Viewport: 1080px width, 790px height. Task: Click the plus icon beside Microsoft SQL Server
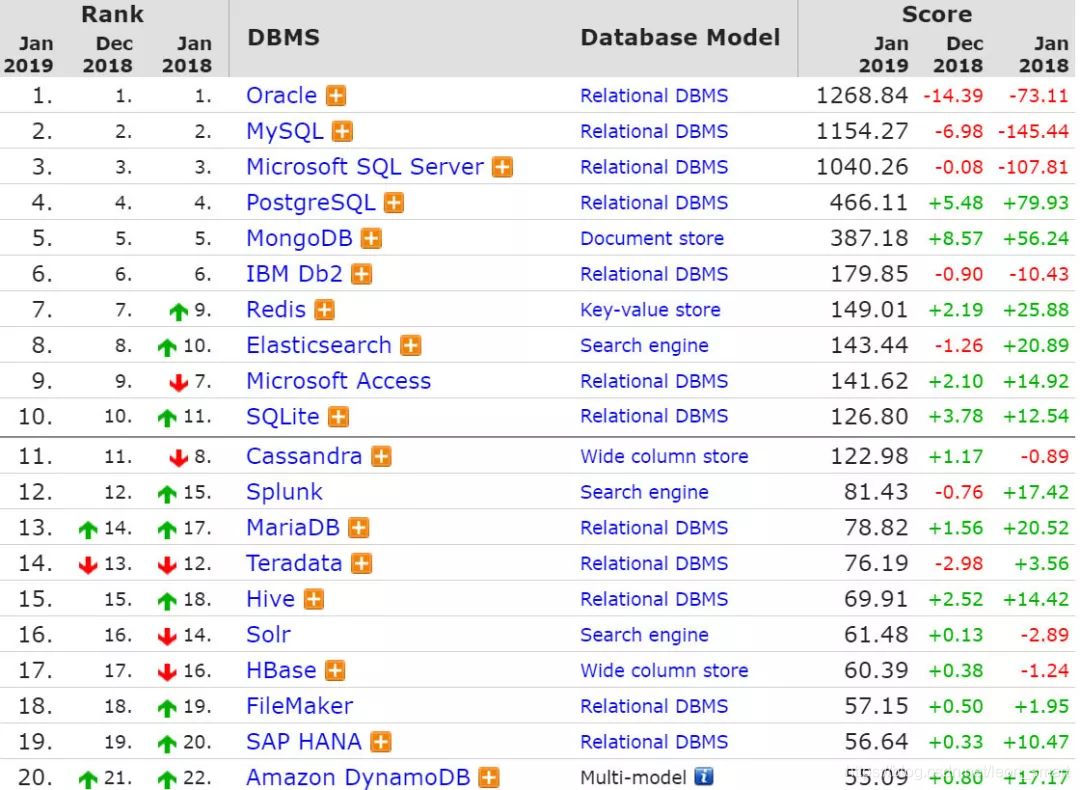[503, 167]
